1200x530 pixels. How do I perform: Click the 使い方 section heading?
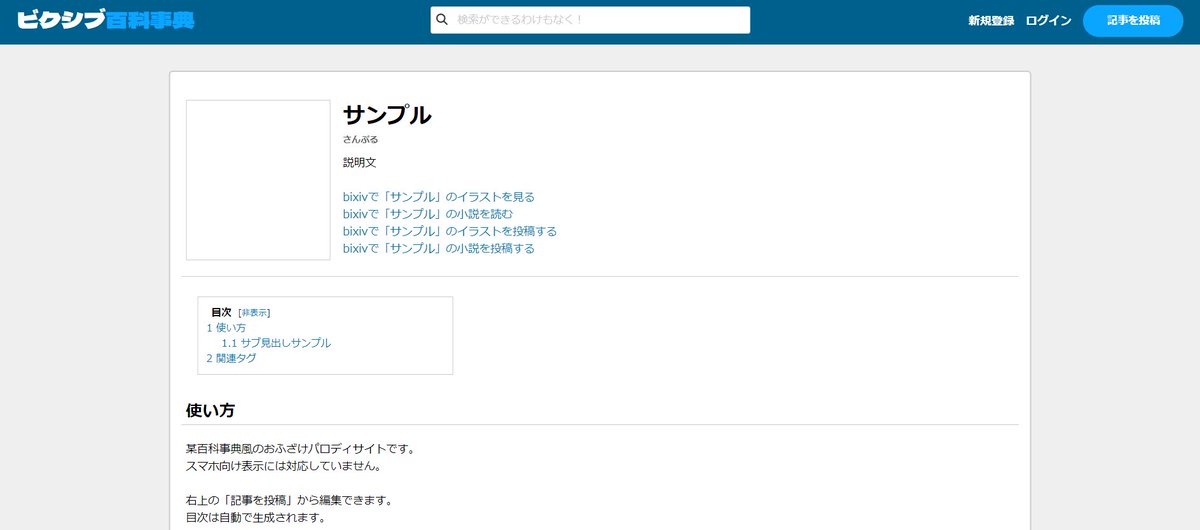click(210, 410)
